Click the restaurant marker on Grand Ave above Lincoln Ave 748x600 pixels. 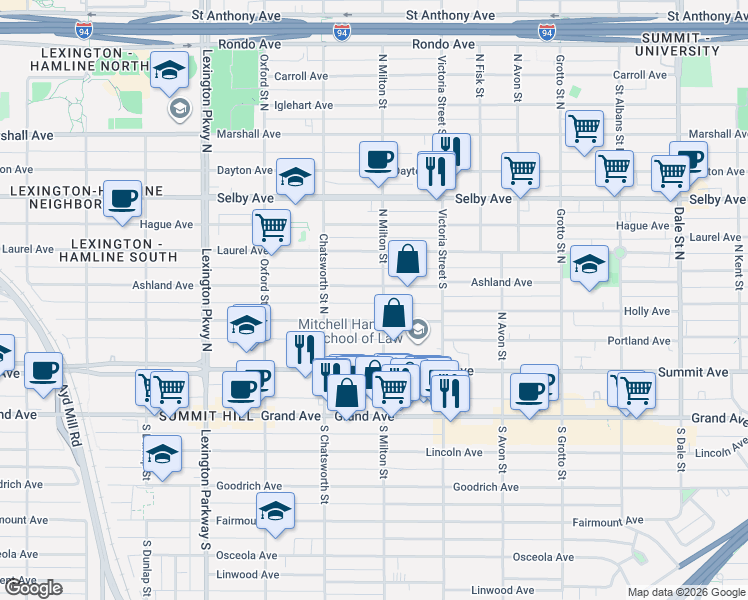(450, 396)
